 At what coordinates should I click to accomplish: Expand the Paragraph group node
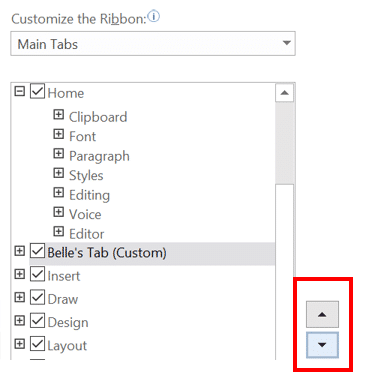click(58, 154)
